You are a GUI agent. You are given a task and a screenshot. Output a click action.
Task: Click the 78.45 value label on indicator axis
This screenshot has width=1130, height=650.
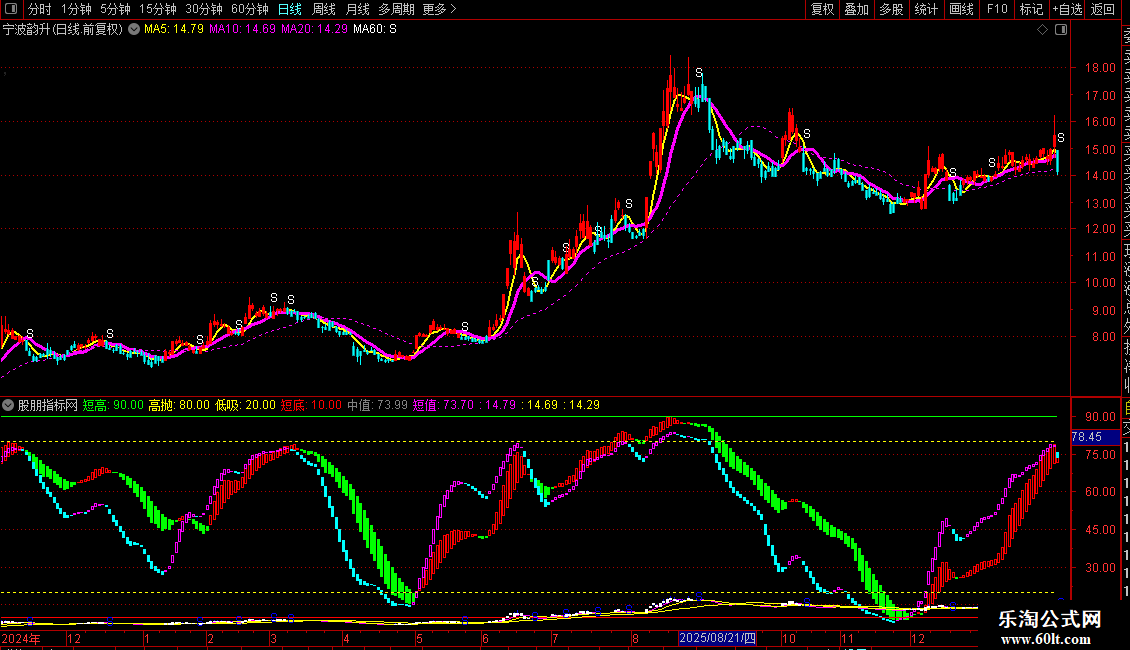click(x=1086, y=437)
